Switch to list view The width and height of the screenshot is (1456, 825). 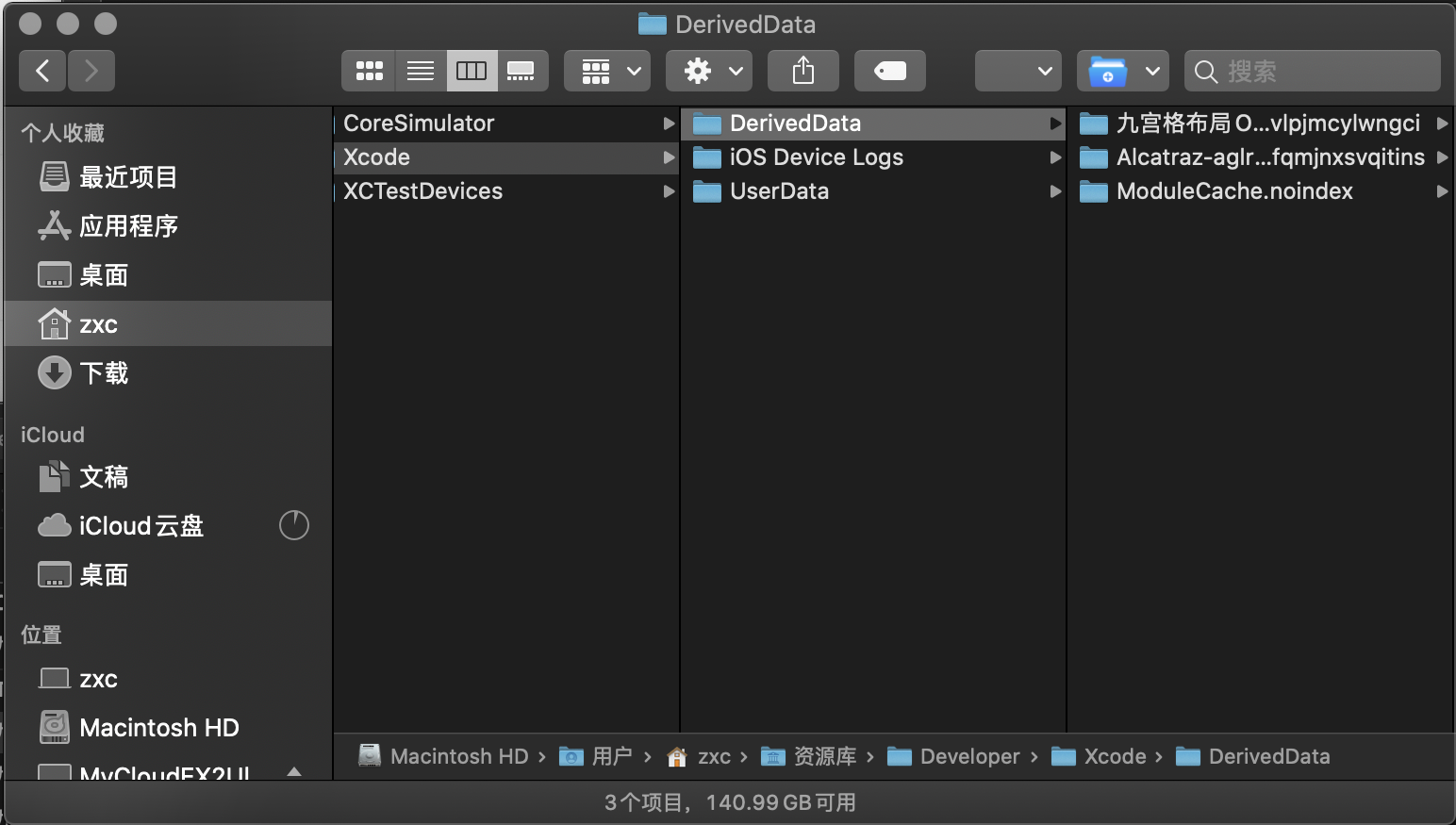420,71
